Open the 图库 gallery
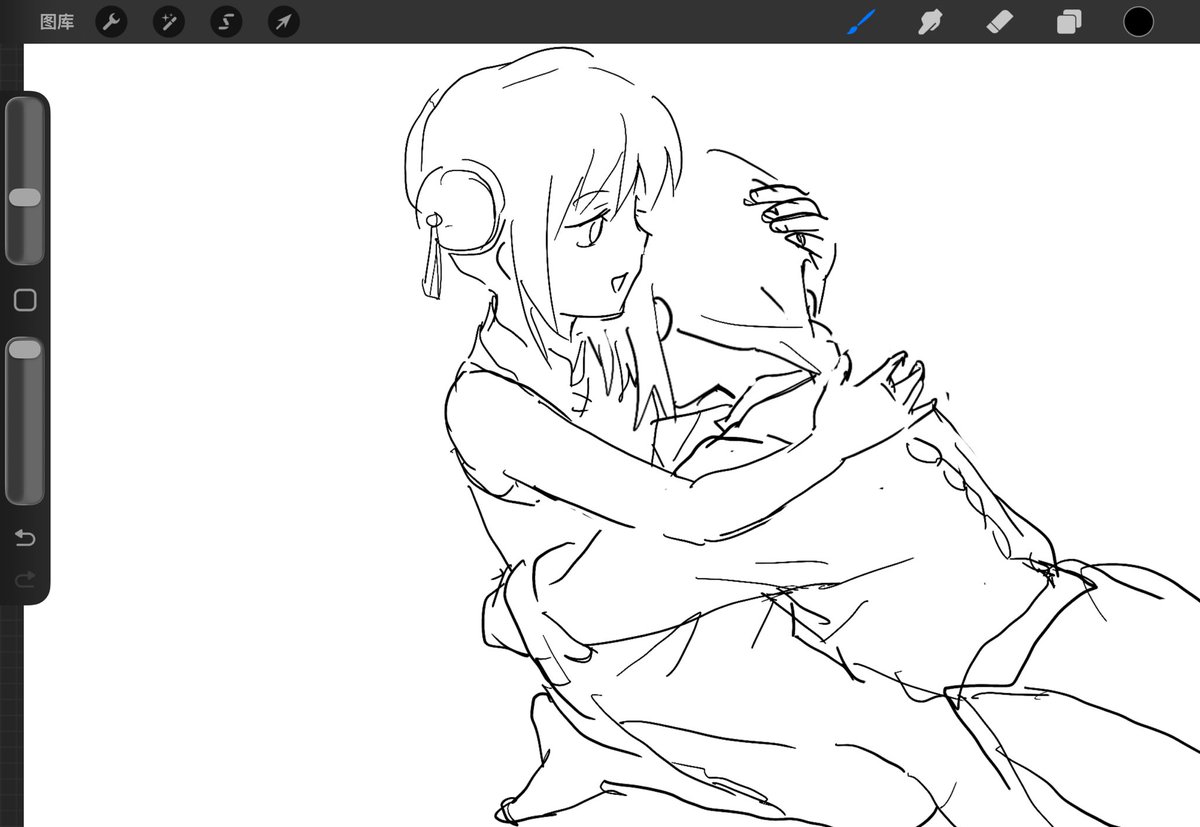This screenshot has height=827, width=1200. coord(57,22)
